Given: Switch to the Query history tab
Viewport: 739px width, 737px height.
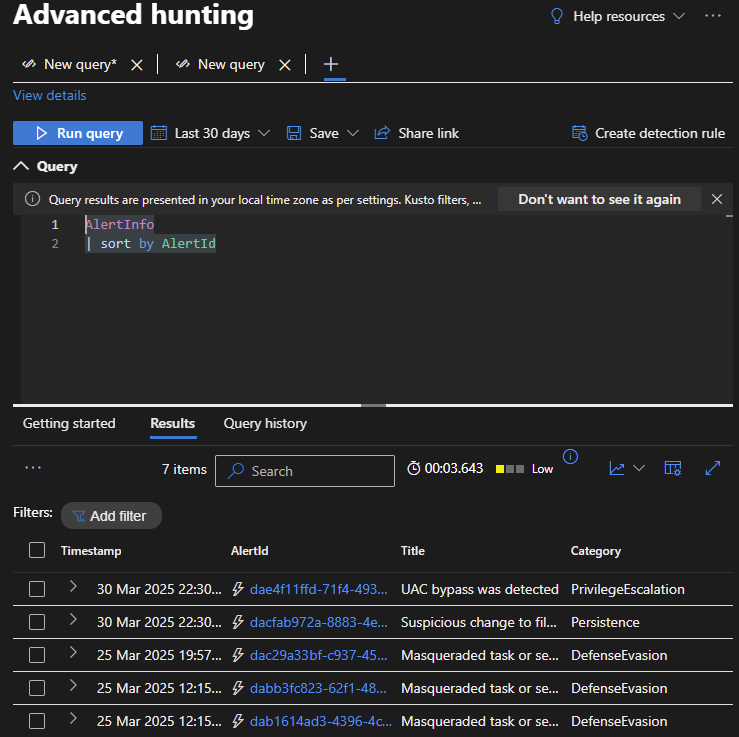Looking at the screenshot, I should point(265,423).
